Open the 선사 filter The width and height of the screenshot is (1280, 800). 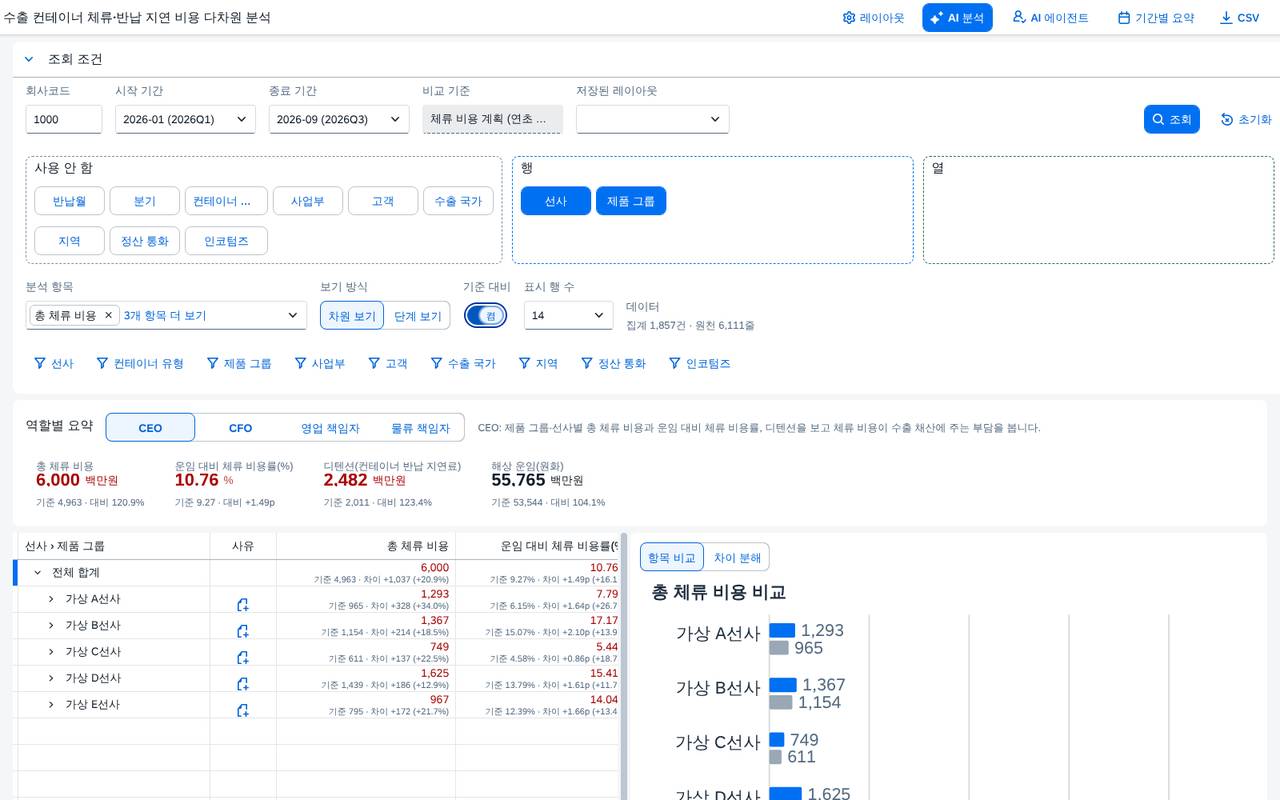[x=54, y=363]
